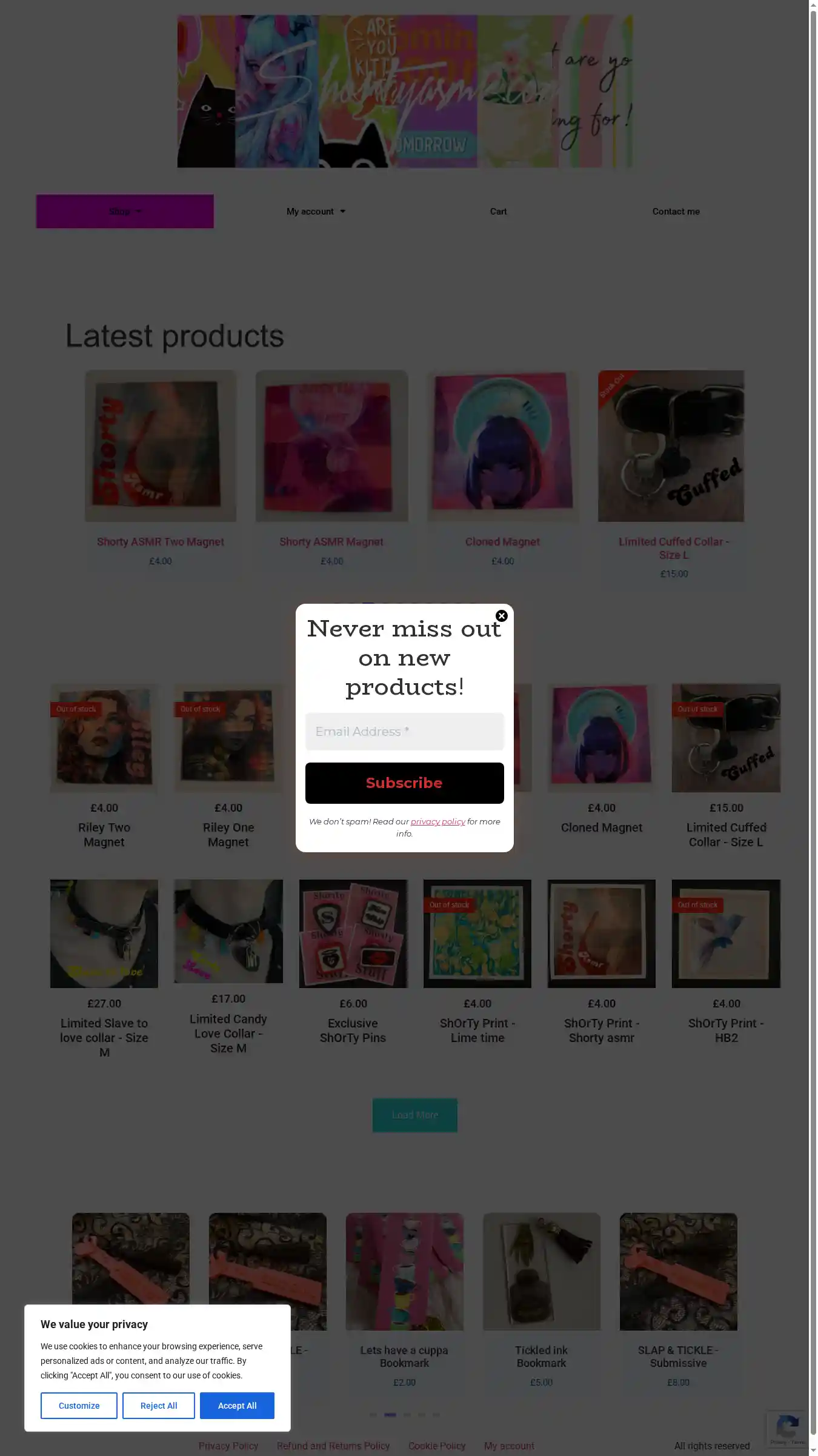Viewport: 818px width, 1456px height.
Task: Click the reCAPTCHA badge icon
Action: pos(786,1429)
